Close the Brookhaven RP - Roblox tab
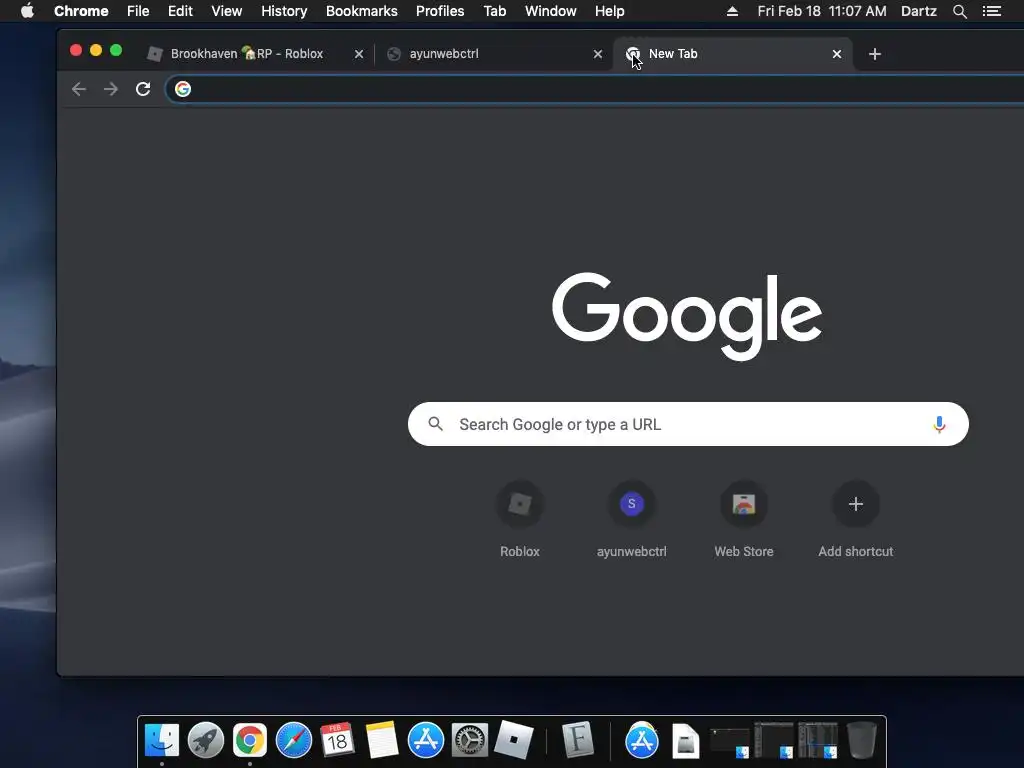The width and height of the screenshot is (1024, 768). pyautogui.click(x=359, y=54)
